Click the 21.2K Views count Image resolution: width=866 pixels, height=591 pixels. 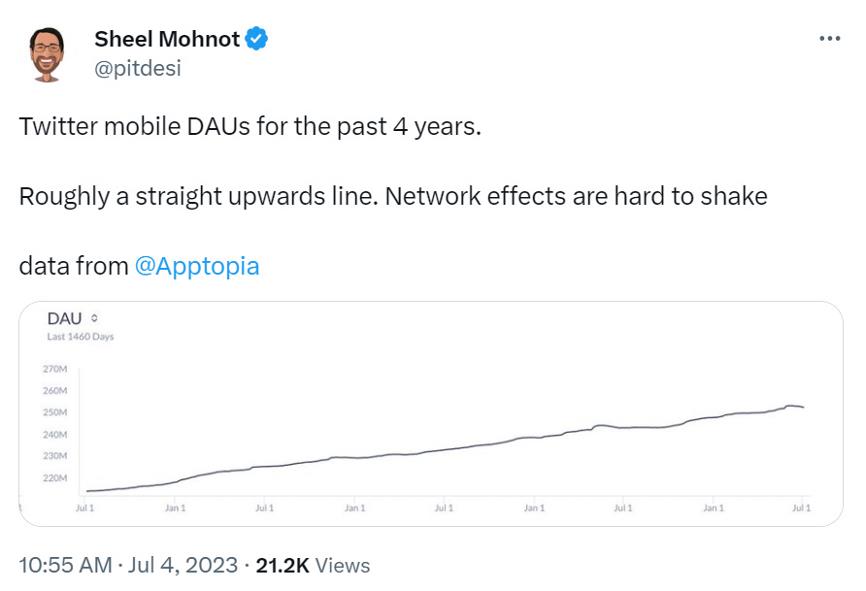[x=313, y=566]
